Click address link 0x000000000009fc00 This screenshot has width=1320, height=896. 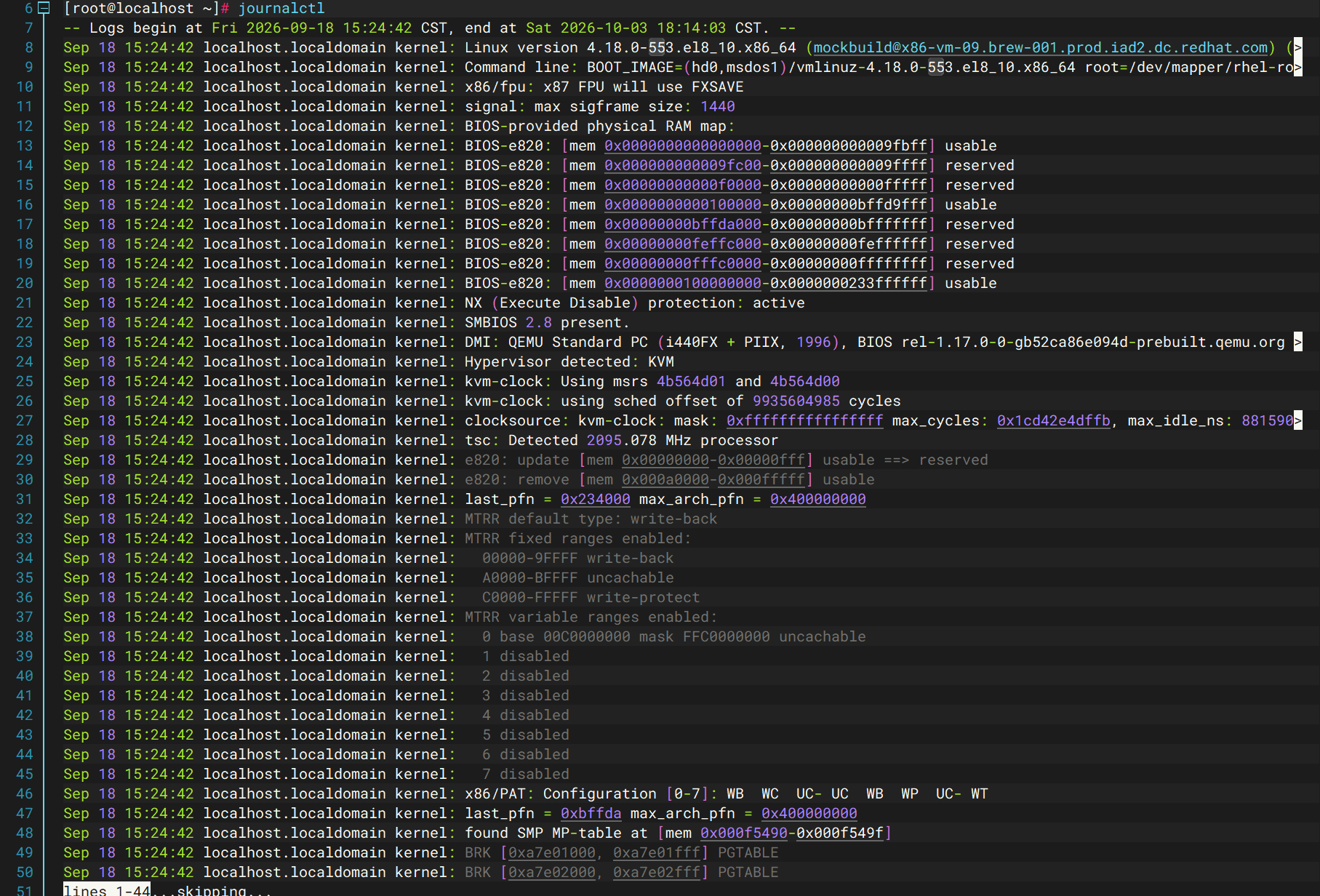click(683, 165)
